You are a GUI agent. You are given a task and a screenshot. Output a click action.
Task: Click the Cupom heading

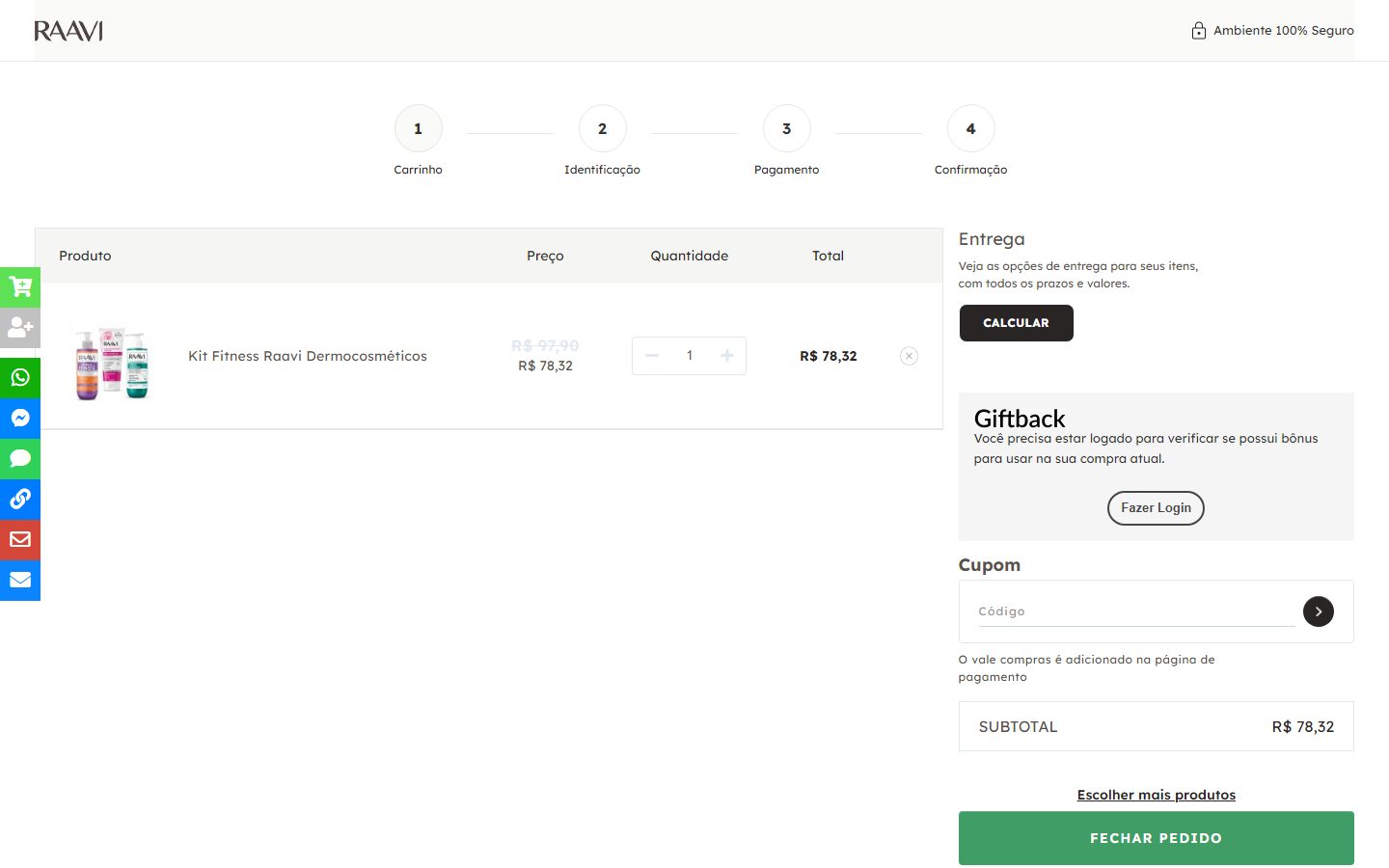tap(989, 565)
